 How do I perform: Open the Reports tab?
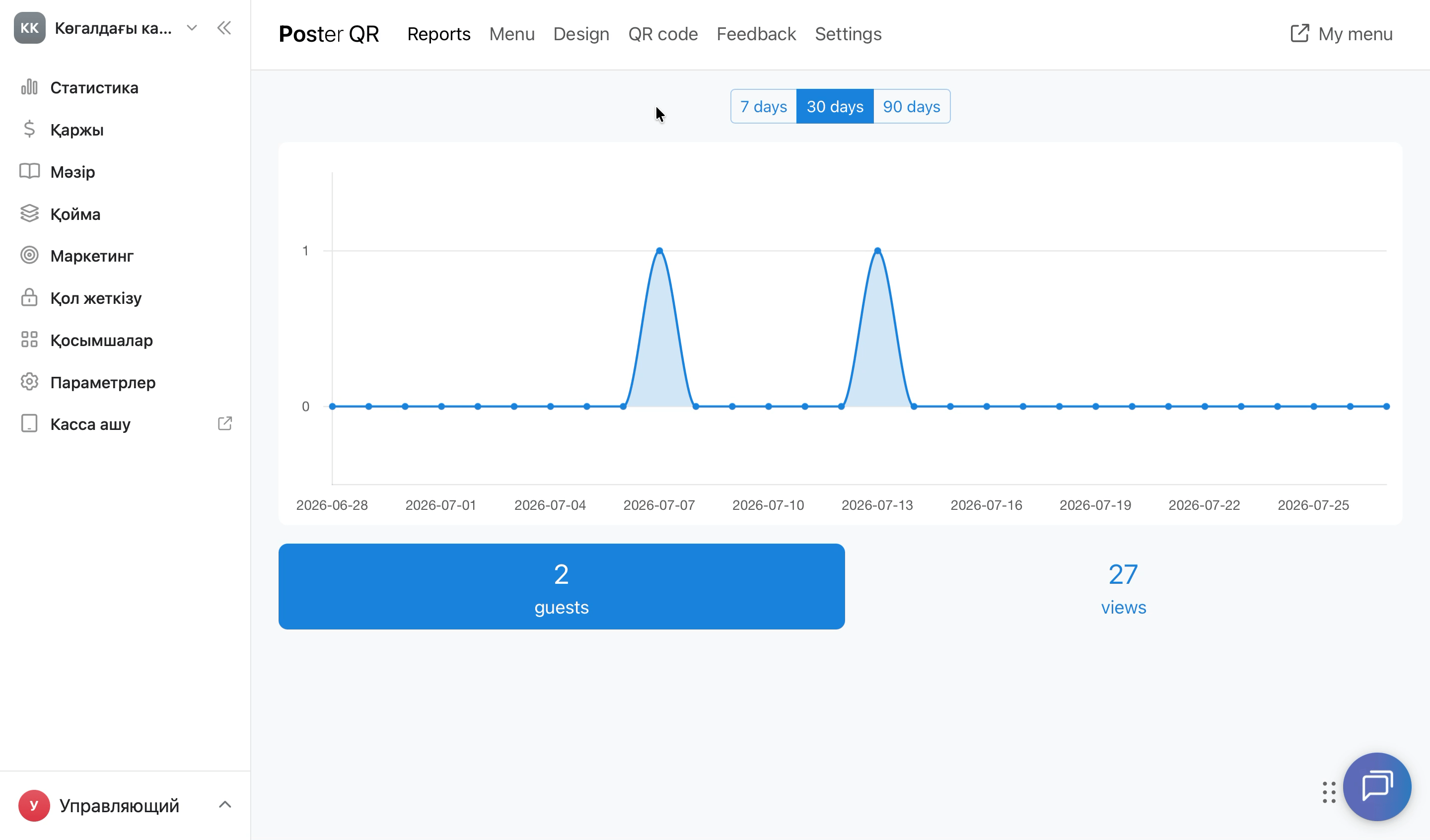(438, 34)
